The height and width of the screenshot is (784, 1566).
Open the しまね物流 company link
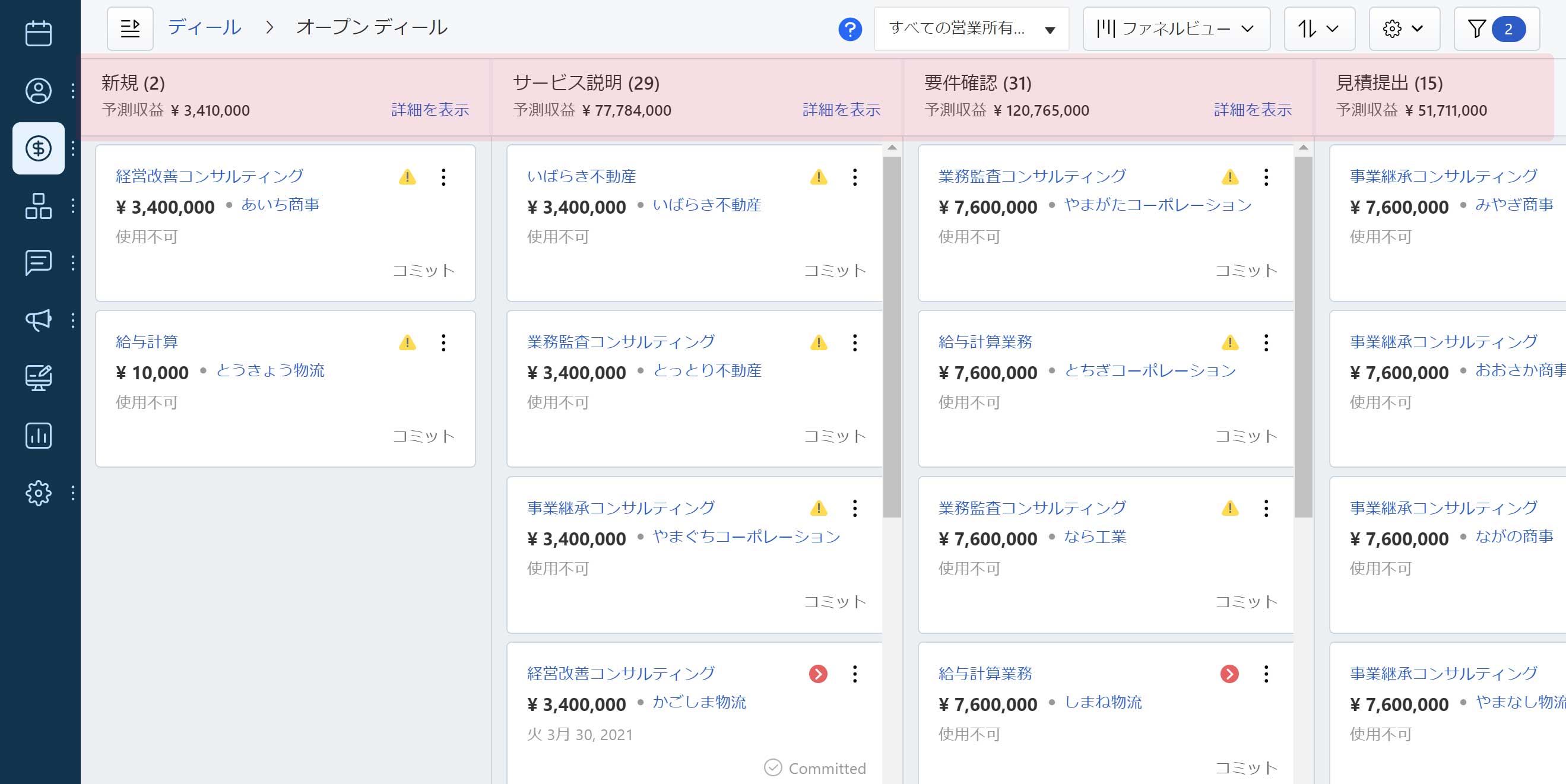(1103, 702)
